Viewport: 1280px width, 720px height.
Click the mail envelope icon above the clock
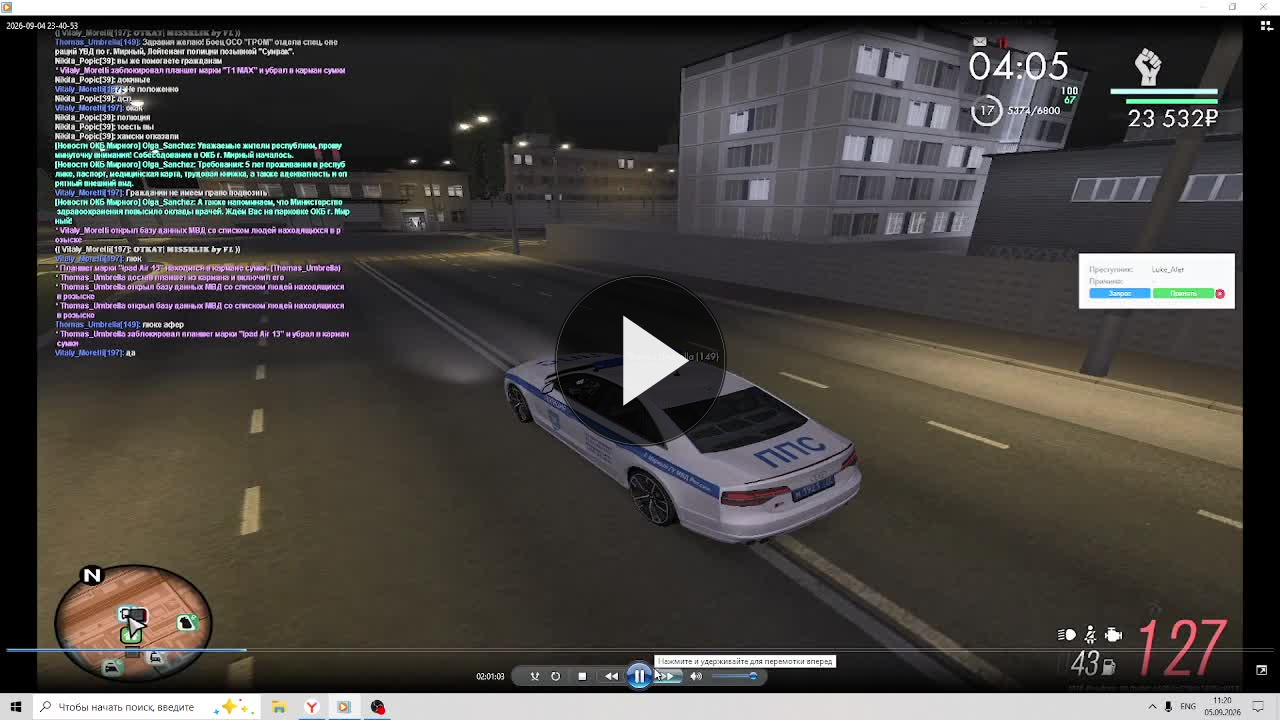(980, 42)
